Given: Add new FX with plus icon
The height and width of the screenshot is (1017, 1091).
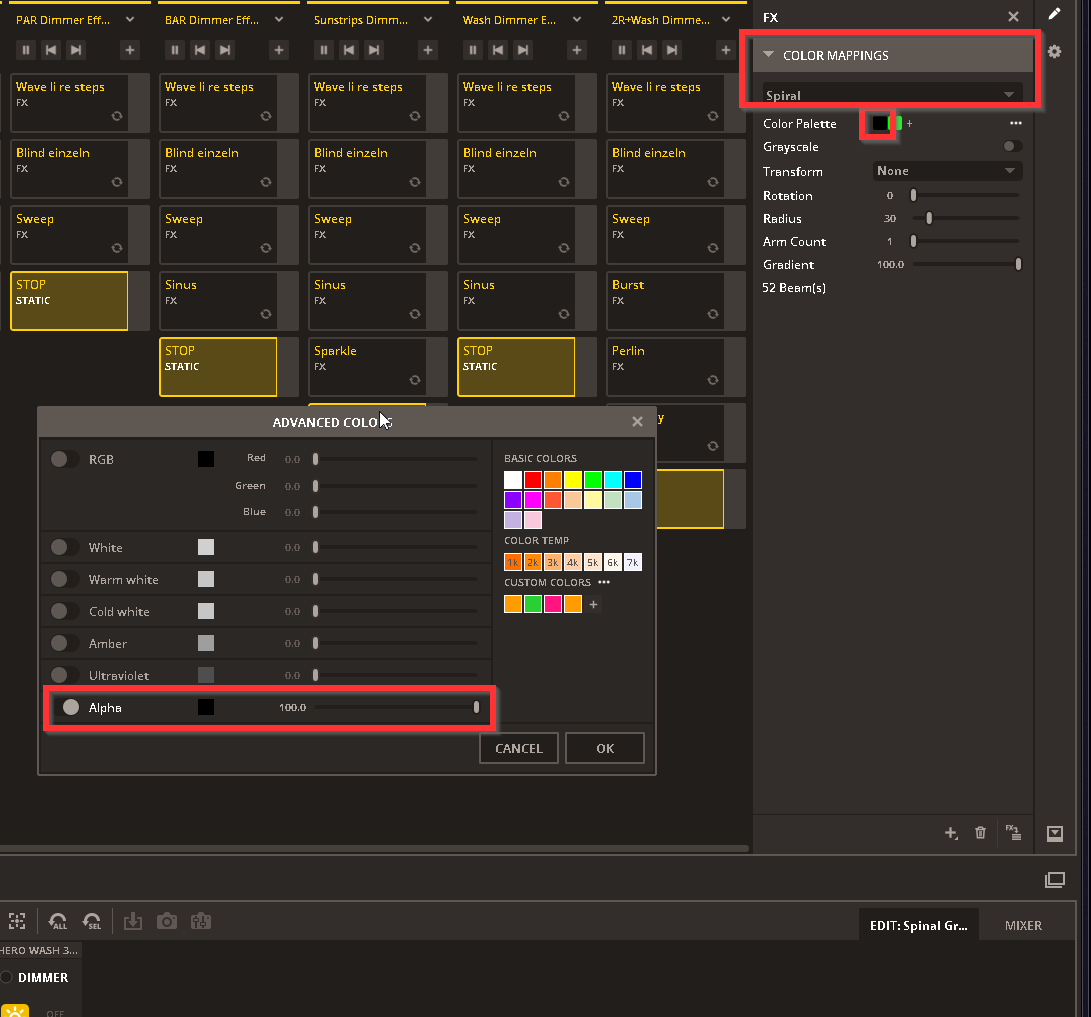Looking at the screenshot, I should [950, 833].
